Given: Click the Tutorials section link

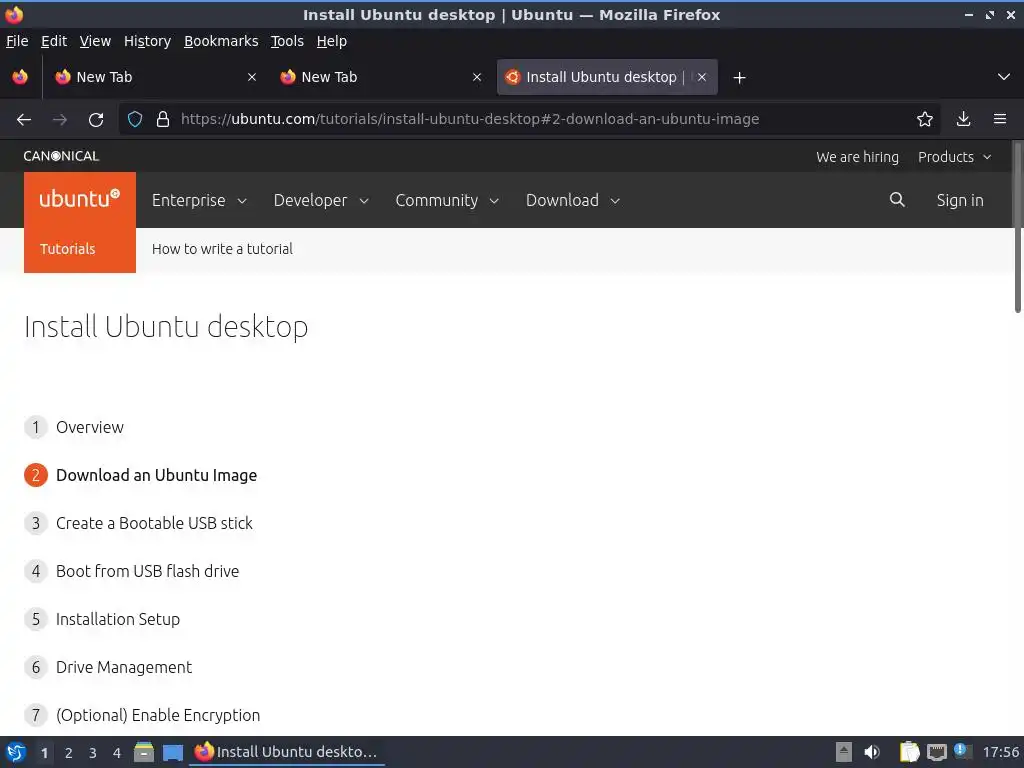Looking at the screenshot, I should click(x=67, y=249).
